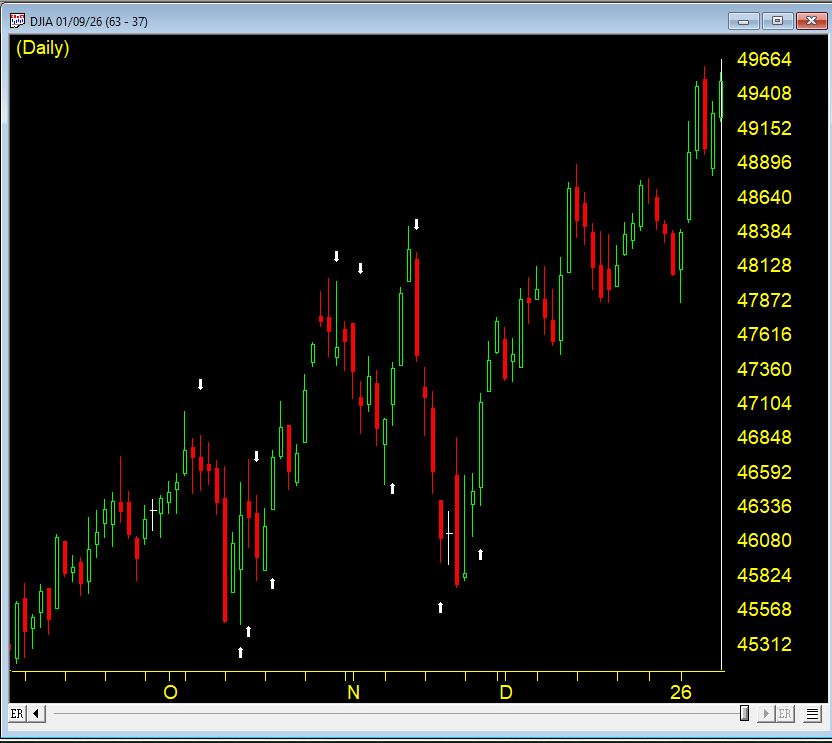Click the (Daily) timeframe label
832x743 pixels.
(x=43, y=48)
